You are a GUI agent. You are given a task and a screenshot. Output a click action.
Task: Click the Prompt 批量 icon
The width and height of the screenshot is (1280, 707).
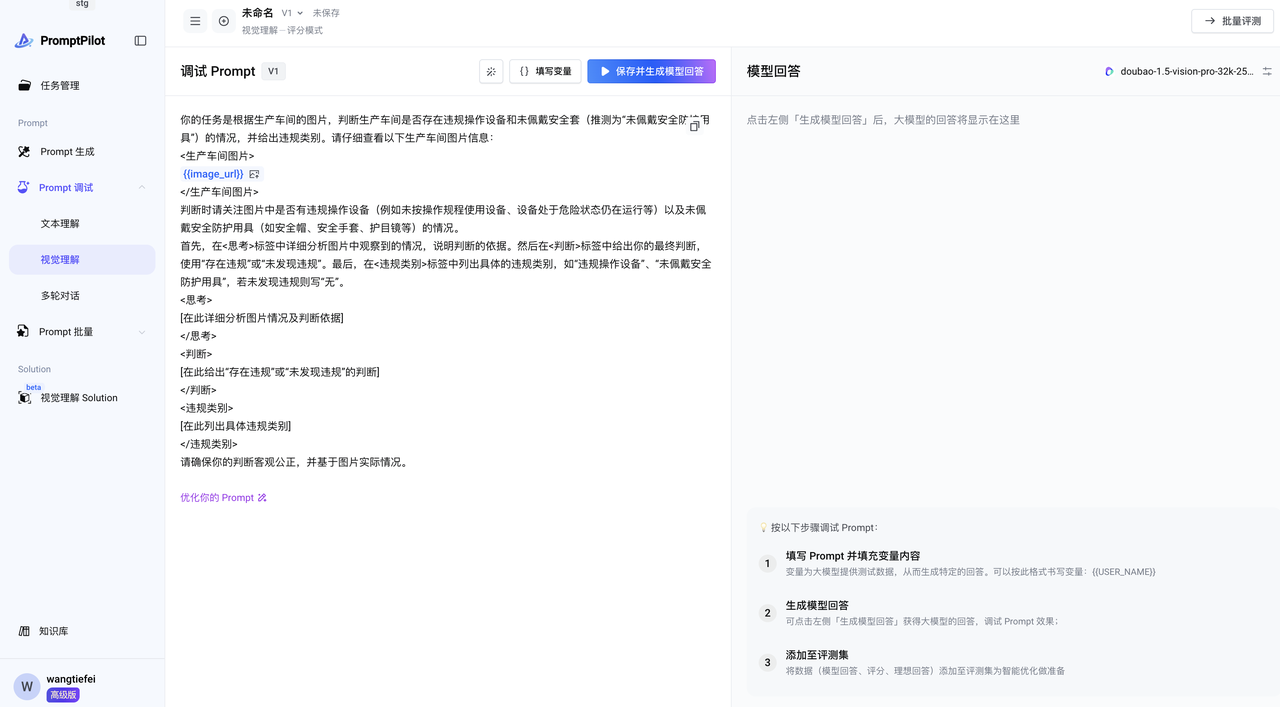[24, 332]
